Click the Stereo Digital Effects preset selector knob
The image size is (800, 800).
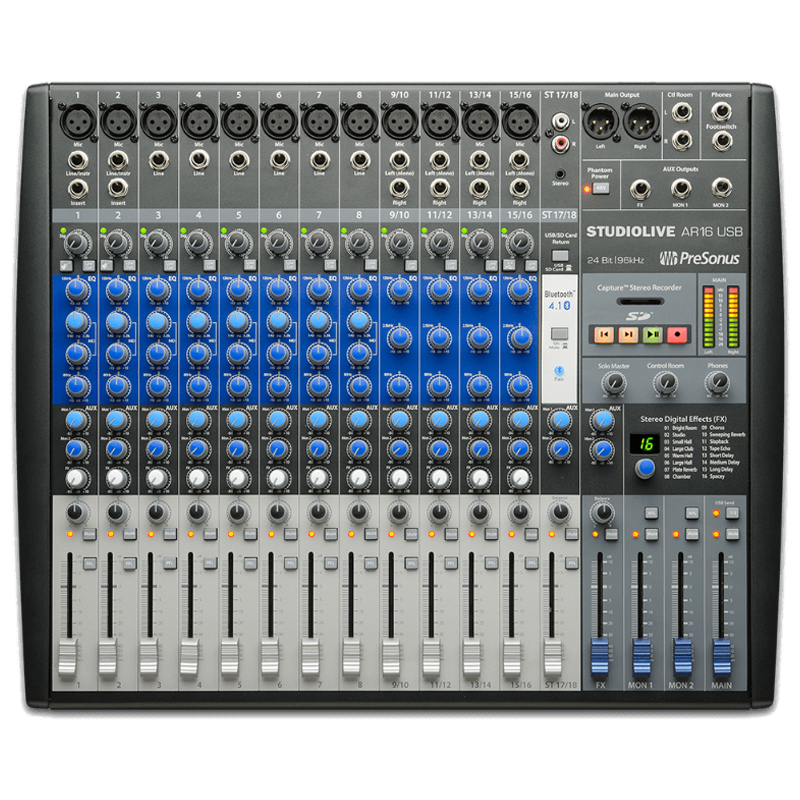(x=648, y=468)
